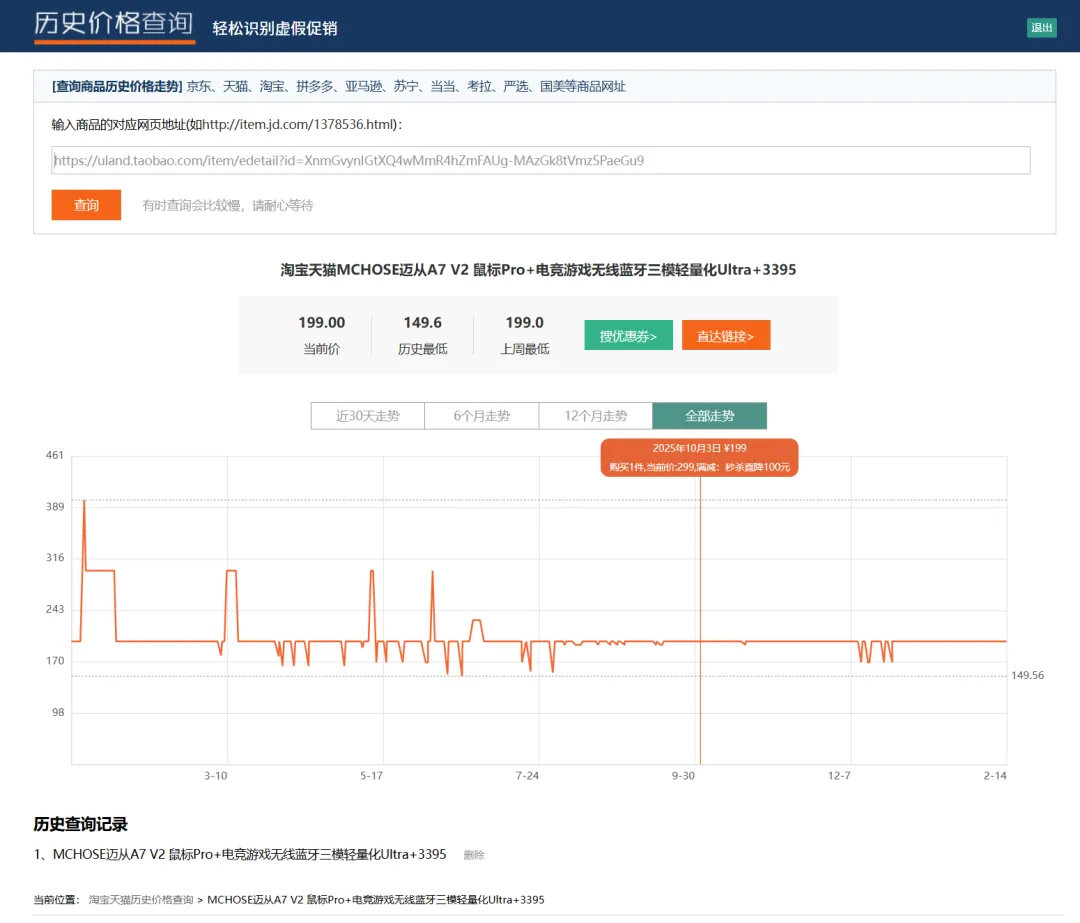Click the 12-7 date axis label

pos(839,776)
